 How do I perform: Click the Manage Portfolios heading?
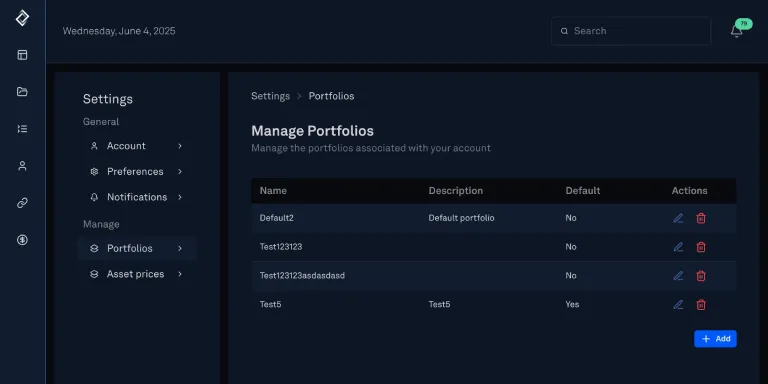(x=312, y=131)
